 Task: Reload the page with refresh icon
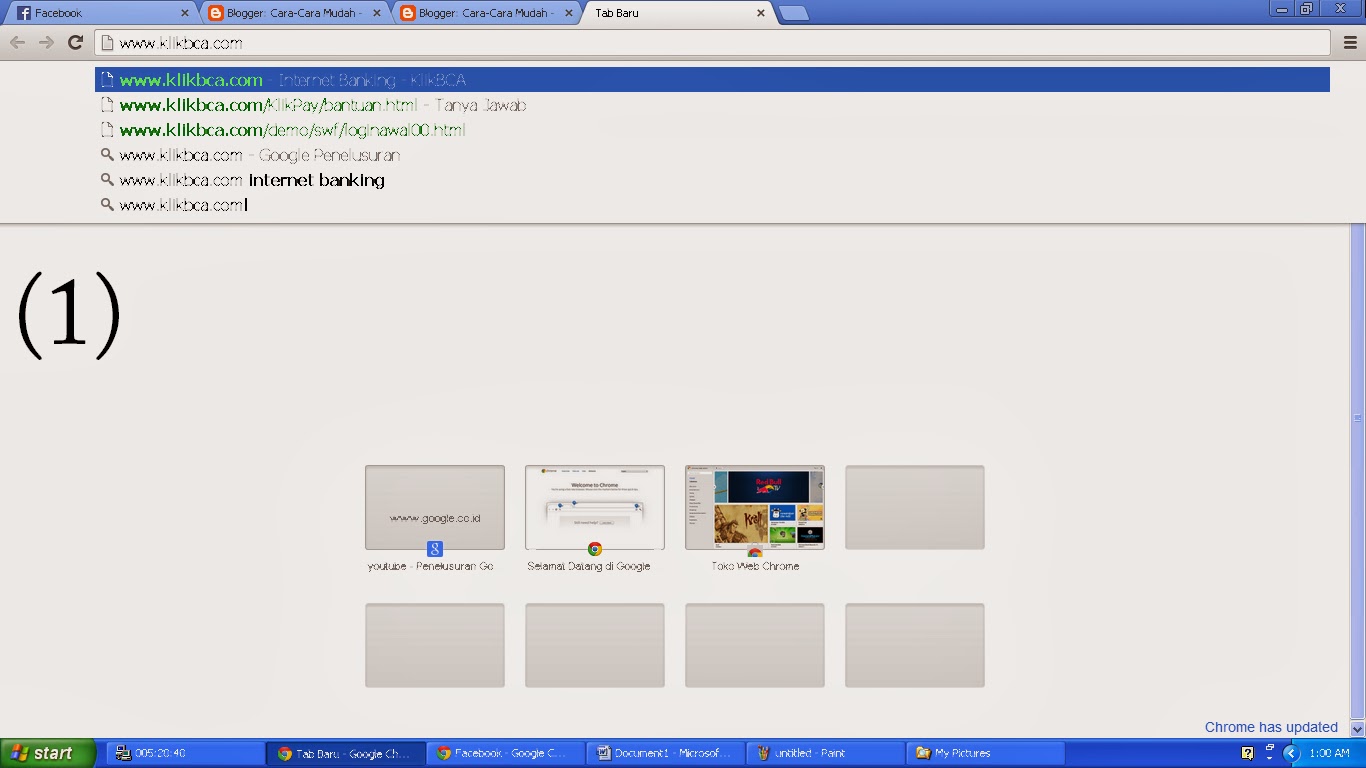75,42
